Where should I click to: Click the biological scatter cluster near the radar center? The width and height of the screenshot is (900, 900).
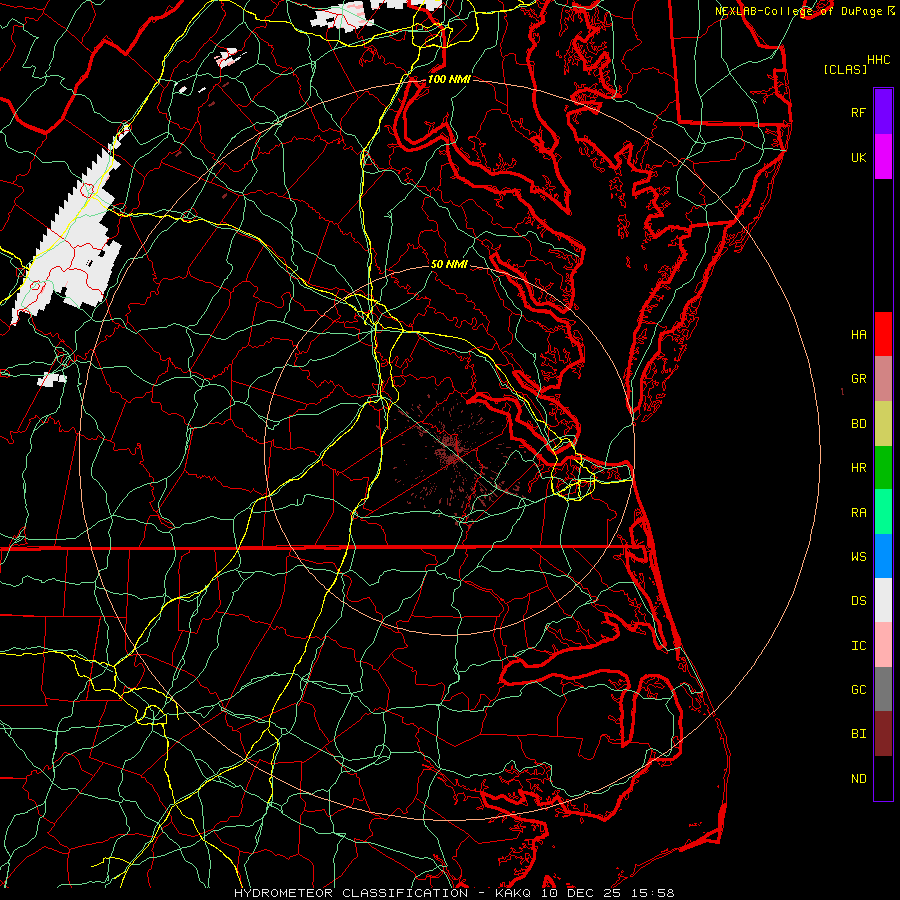[x=452, y=448]
